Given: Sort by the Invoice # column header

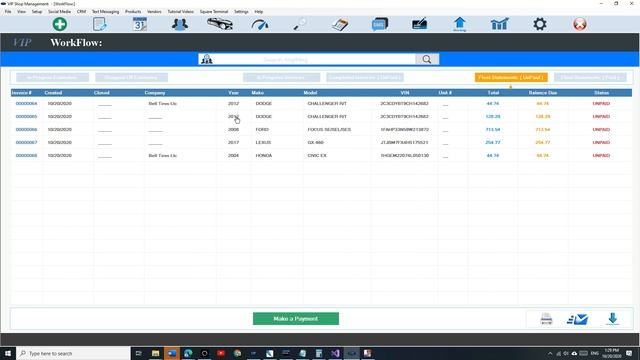Looking at the screenshot, I should coord(22,93).
